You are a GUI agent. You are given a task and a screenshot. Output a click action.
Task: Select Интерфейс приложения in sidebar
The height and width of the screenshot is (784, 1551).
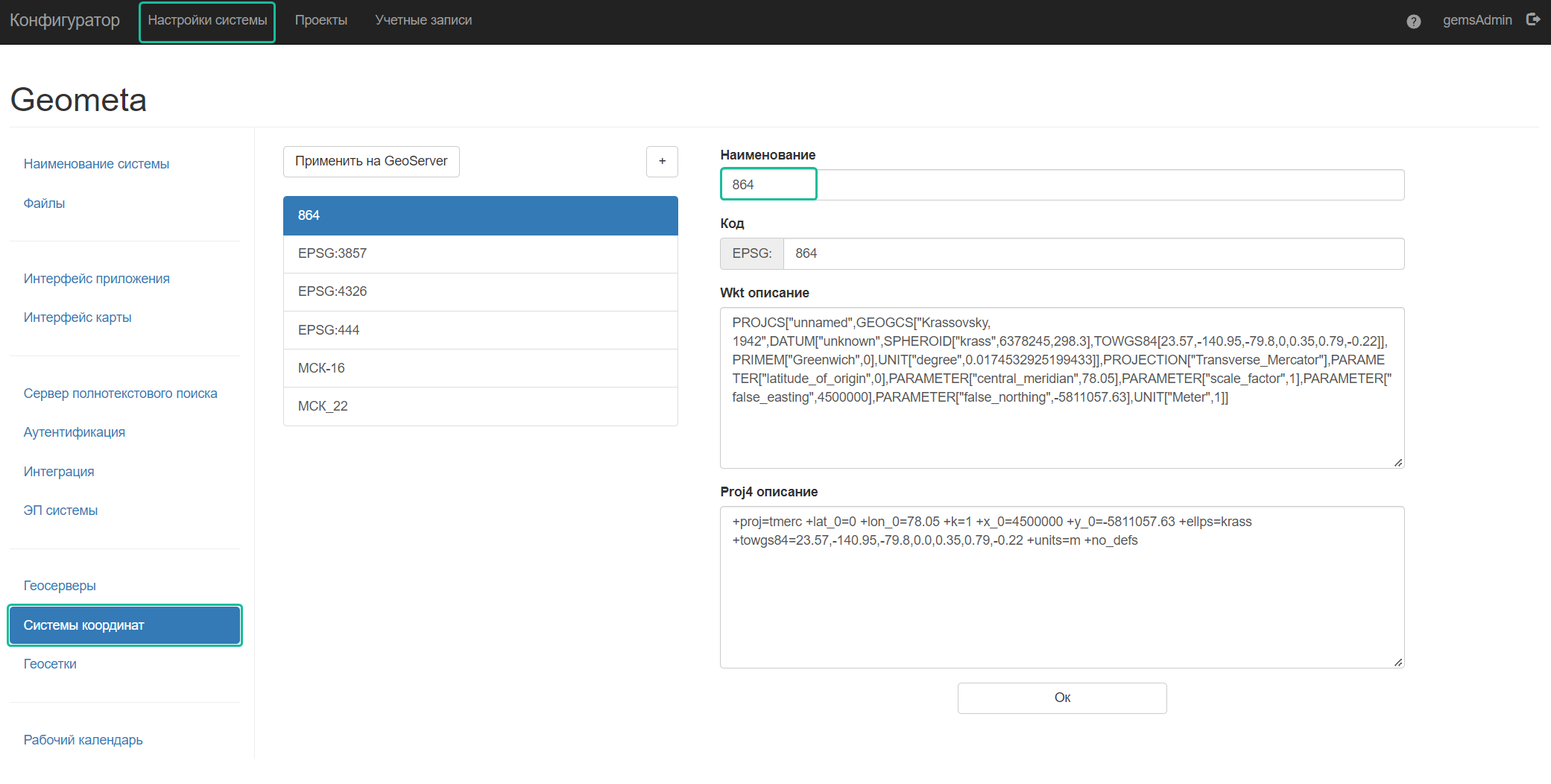pos(96,279)
